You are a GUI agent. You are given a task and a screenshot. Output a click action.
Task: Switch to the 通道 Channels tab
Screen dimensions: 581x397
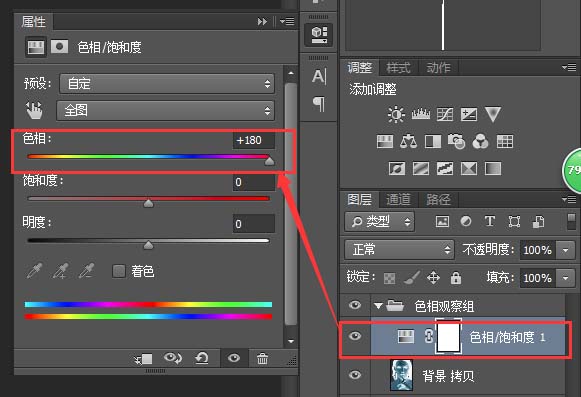pos(398,200)
